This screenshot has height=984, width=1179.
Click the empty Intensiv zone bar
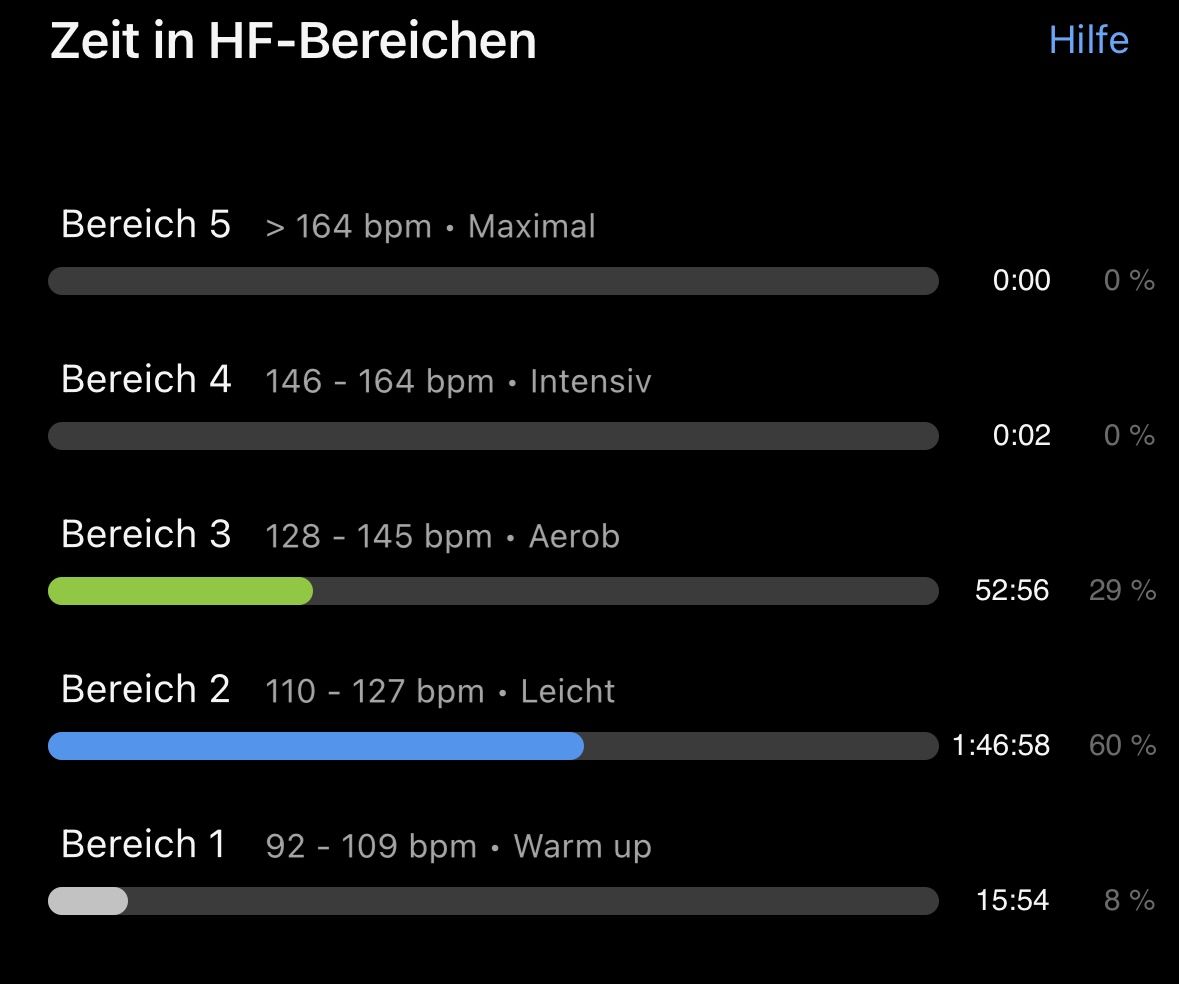pos(493,436)
